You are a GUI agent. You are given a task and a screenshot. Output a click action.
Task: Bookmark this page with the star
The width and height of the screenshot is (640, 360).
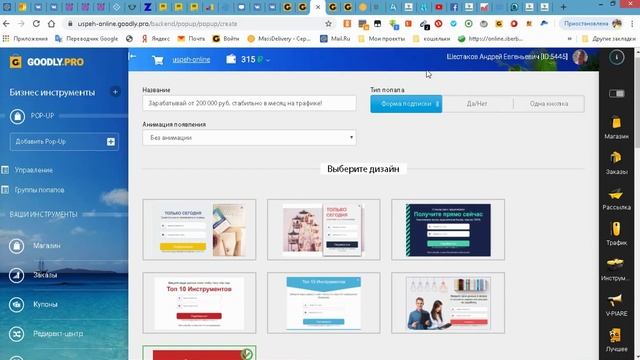pos(329,24)
